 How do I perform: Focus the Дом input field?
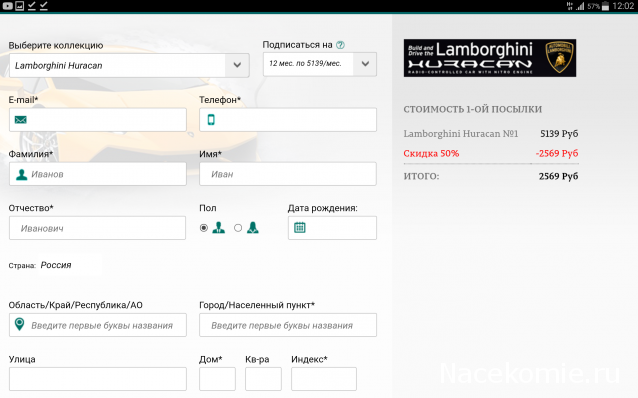click(217, 379)
